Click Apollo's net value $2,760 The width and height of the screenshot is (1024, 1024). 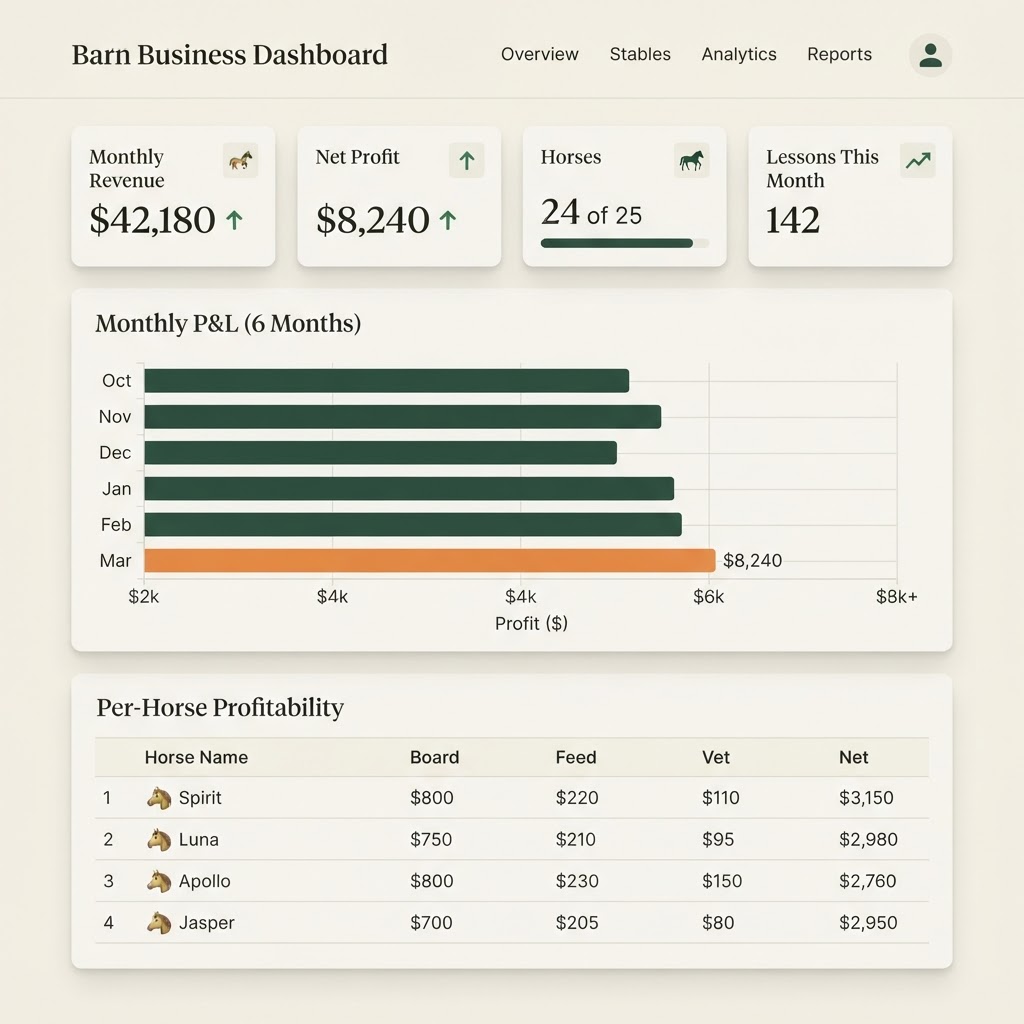coord(867,881)
